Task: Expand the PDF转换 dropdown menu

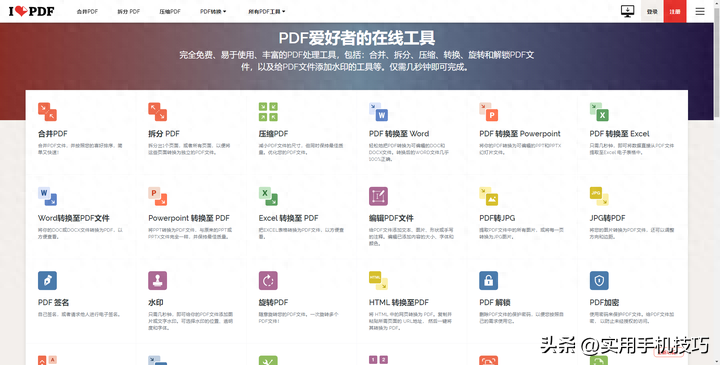Action: tap(213, 11)
